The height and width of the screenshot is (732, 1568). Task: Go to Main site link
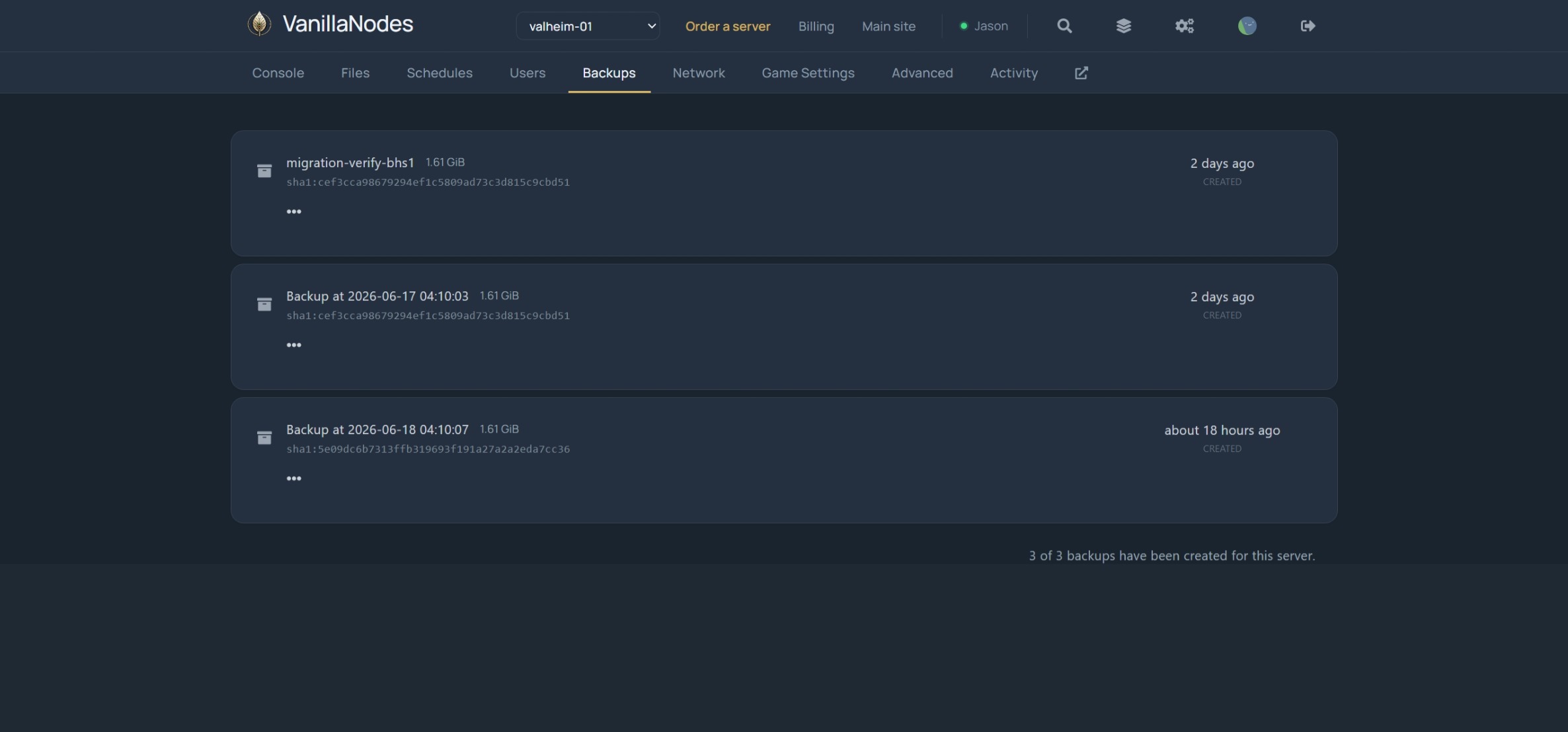(889, 26)
